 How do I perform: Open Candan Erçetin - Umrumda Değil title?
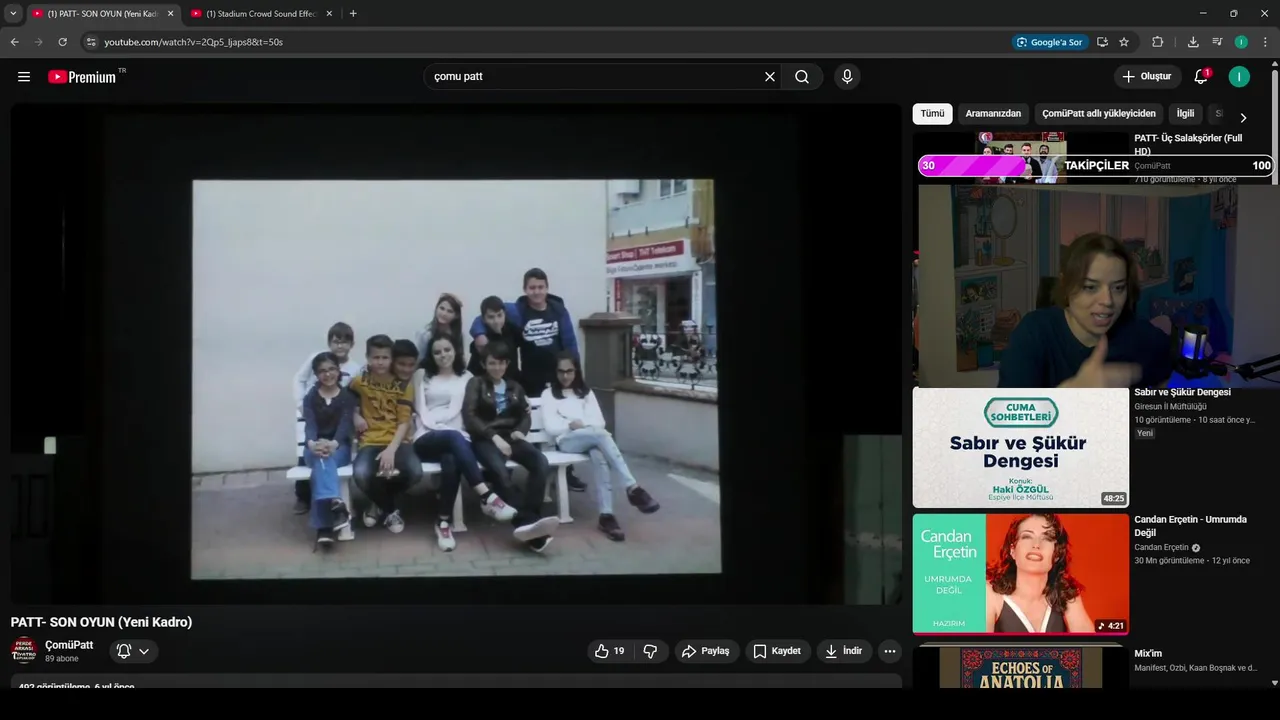pyautogui.click(x=1190, y=526)
